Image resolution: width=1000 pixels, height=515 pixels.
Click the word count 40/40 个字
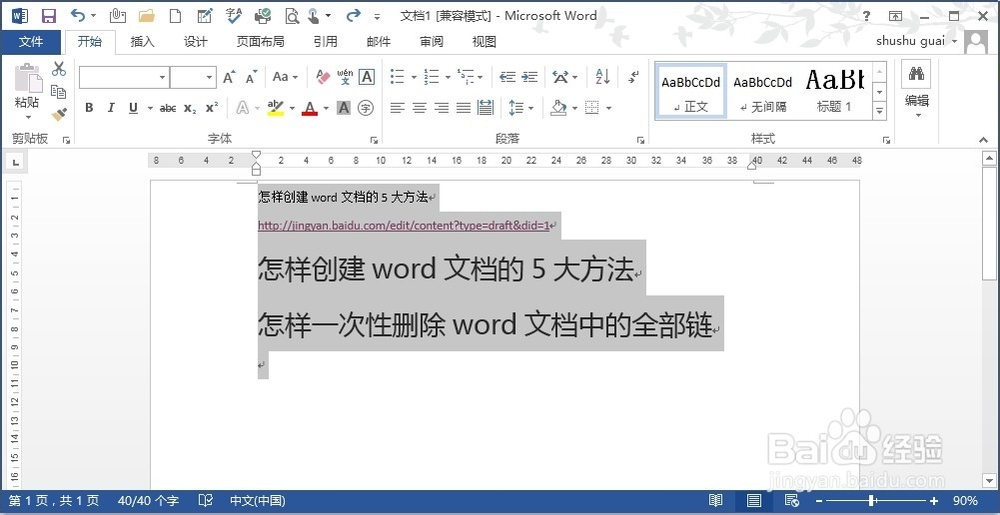148,501
